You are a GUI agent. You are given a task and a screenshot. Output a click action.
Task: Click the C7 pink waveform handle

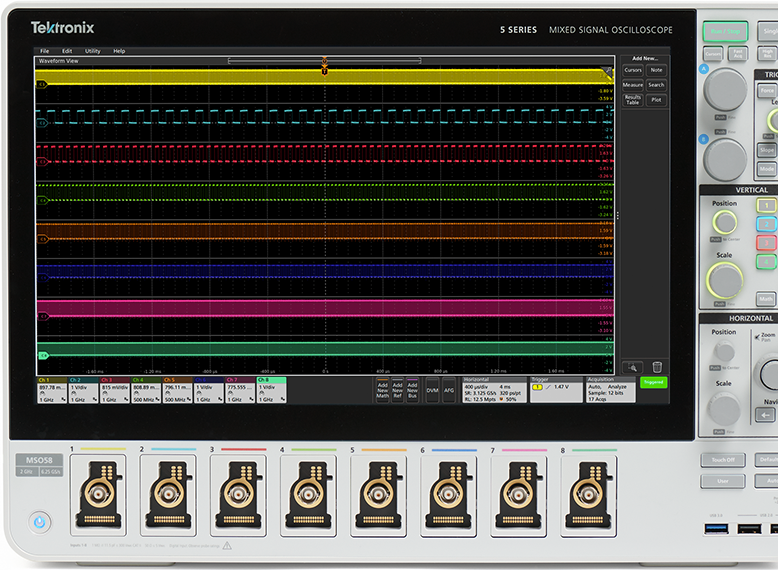tap(43, 316)
